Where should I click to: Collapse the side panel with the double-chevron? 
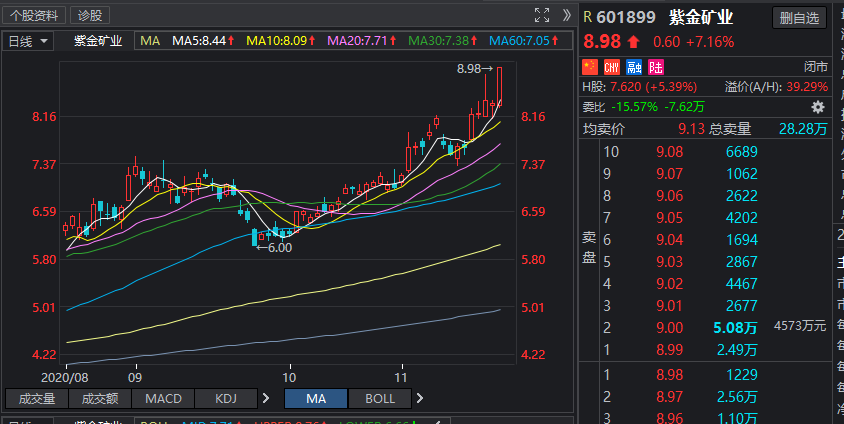pyautogui.click(x=566, y=16)
